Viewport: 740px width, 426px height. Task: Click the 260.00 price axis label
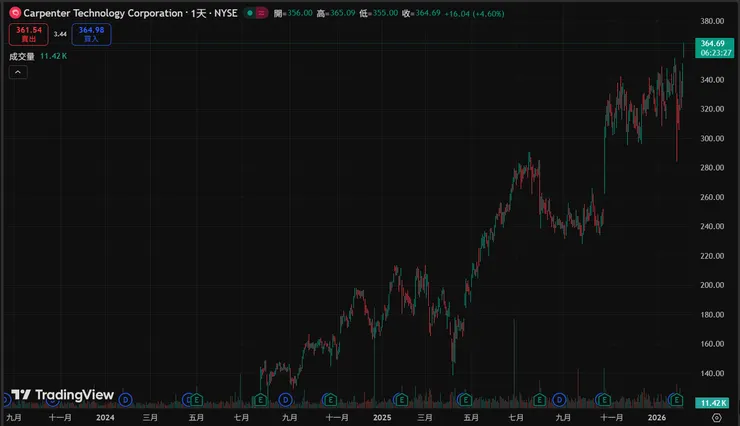pos(712,197)
